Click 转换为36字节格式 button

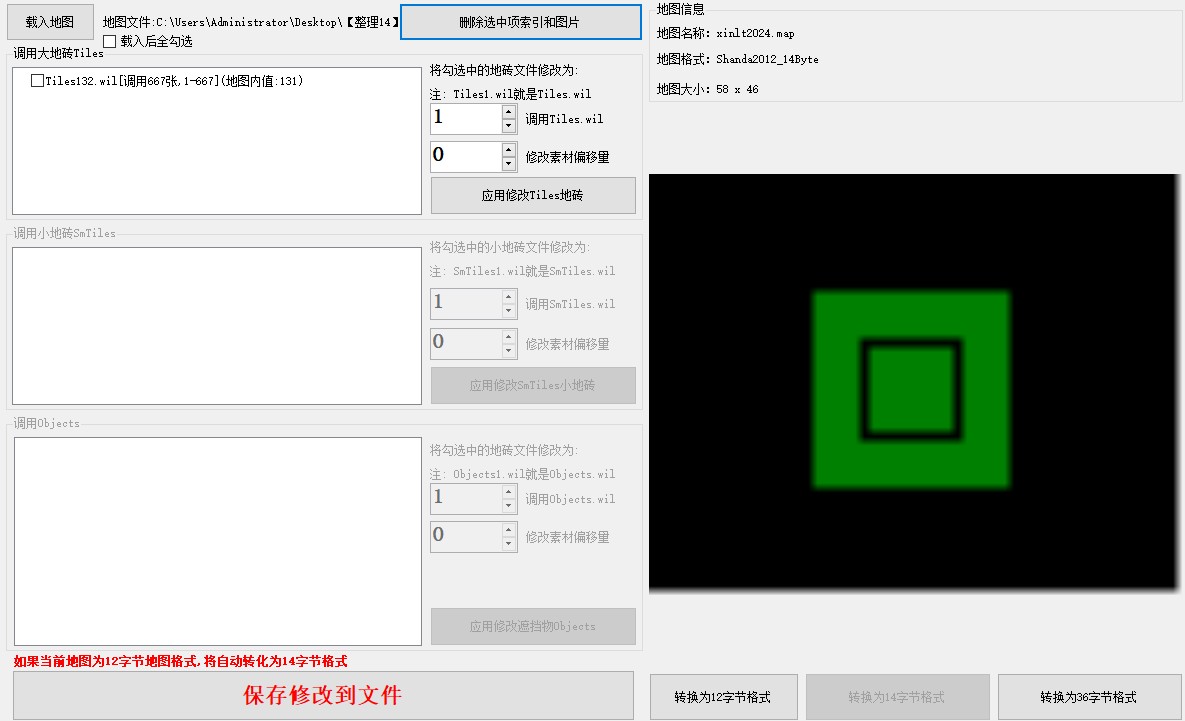[x=1088, y=697]
